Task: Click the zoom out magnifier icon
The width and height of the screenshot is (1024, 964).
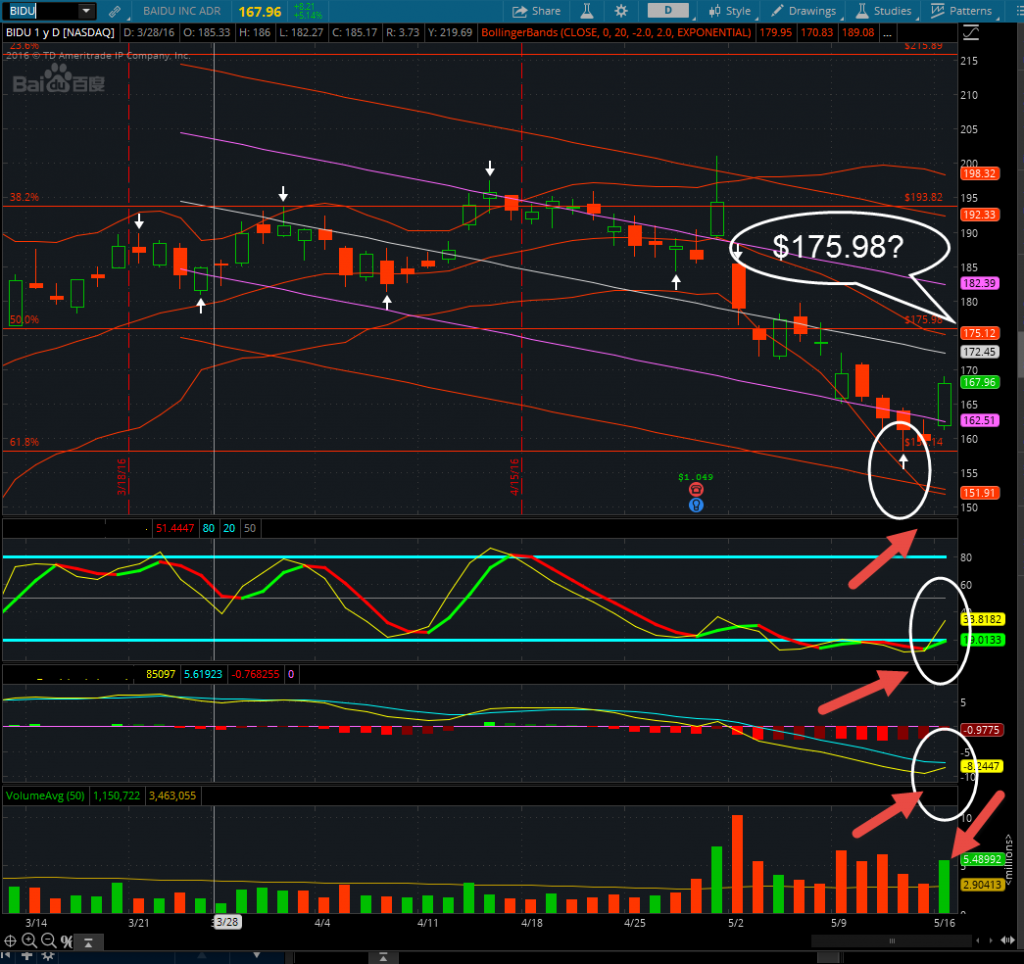Action: point(48,940)
